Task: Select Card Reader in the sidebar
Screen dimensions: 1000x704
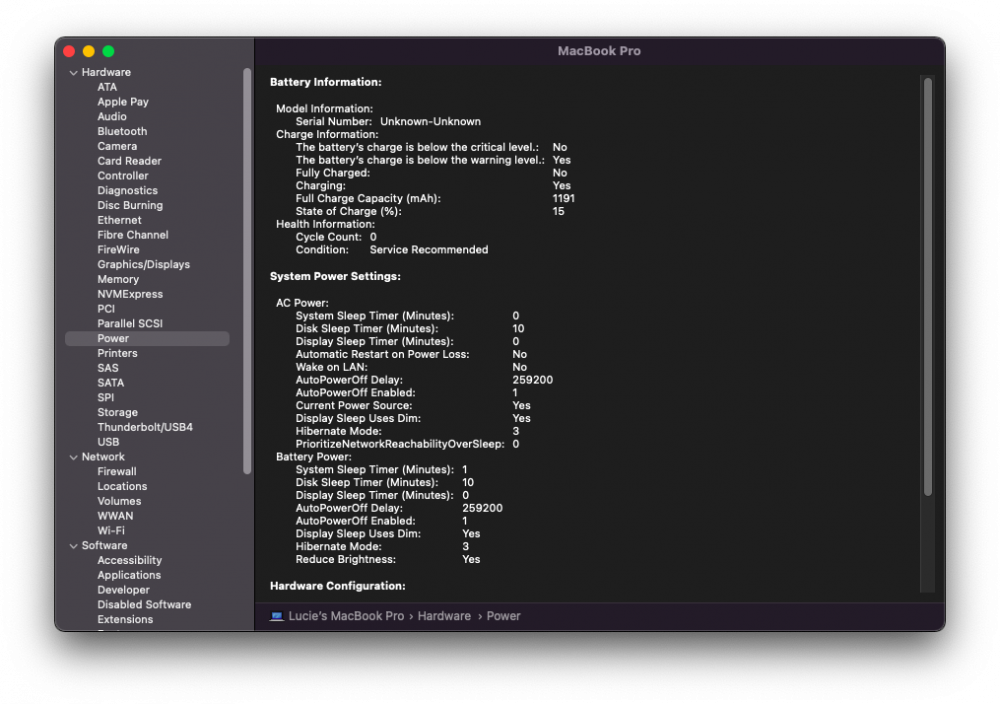Action: tap(129, 161)
